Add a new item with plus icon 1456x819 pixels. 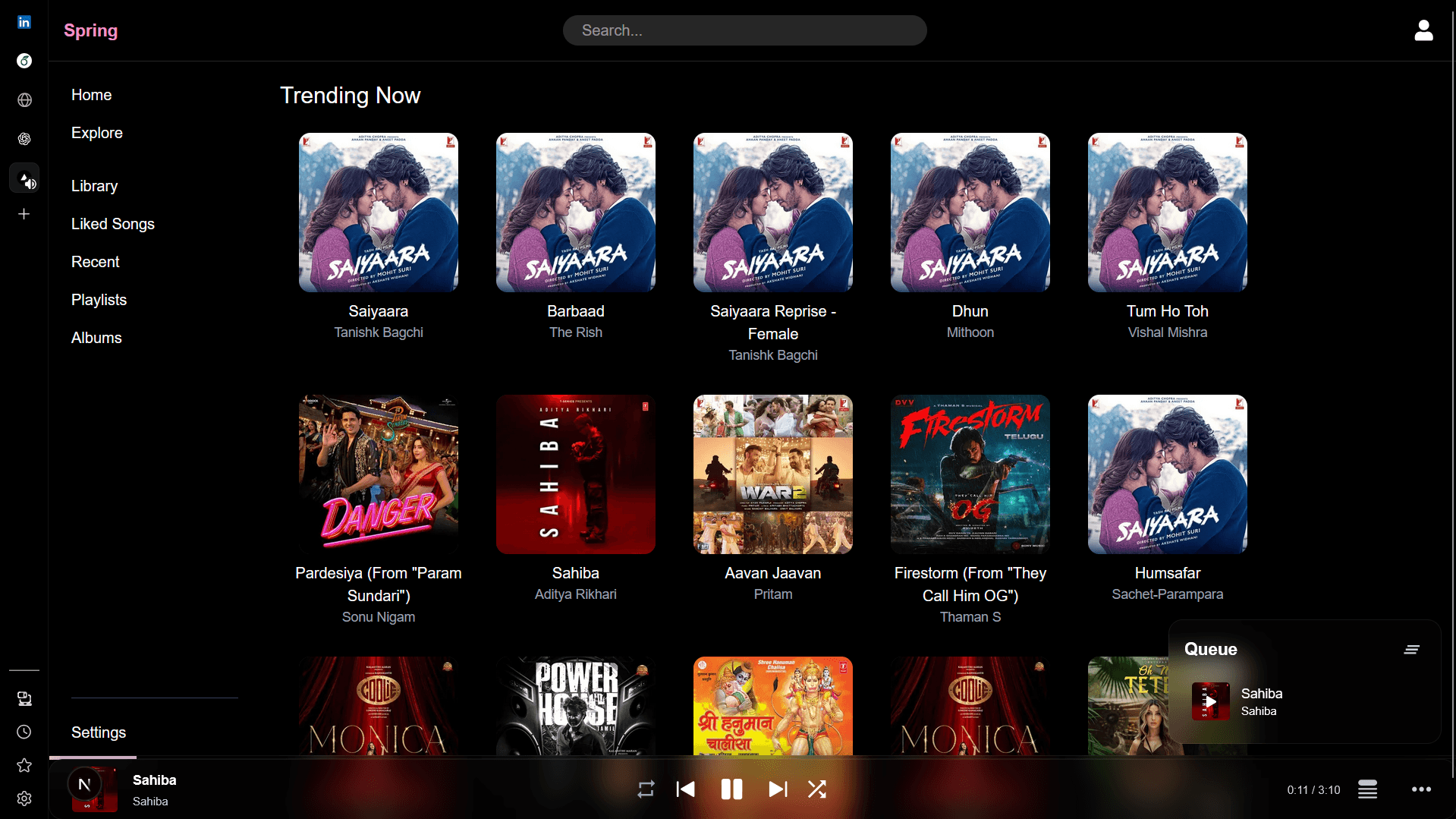point(24,214)
